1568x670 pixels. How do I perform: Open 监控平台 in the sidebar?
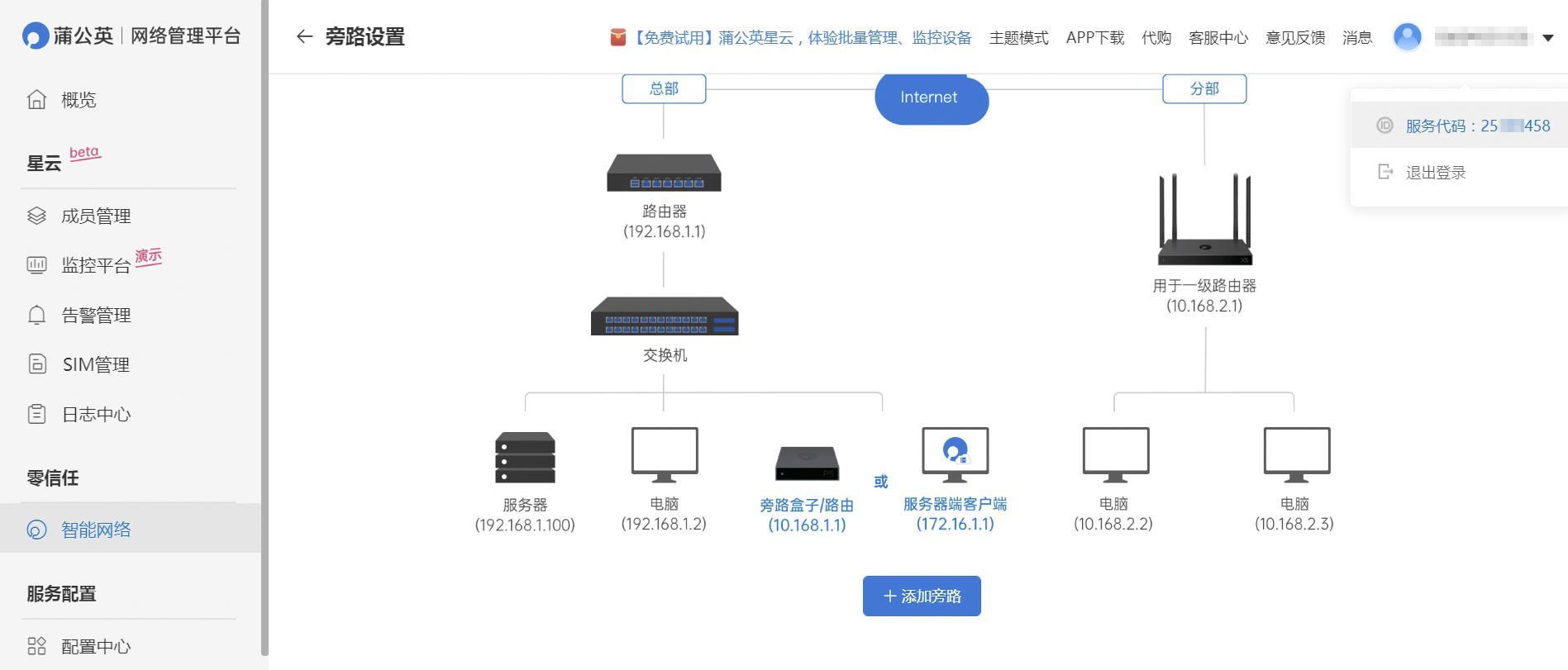tap(96, 265)
